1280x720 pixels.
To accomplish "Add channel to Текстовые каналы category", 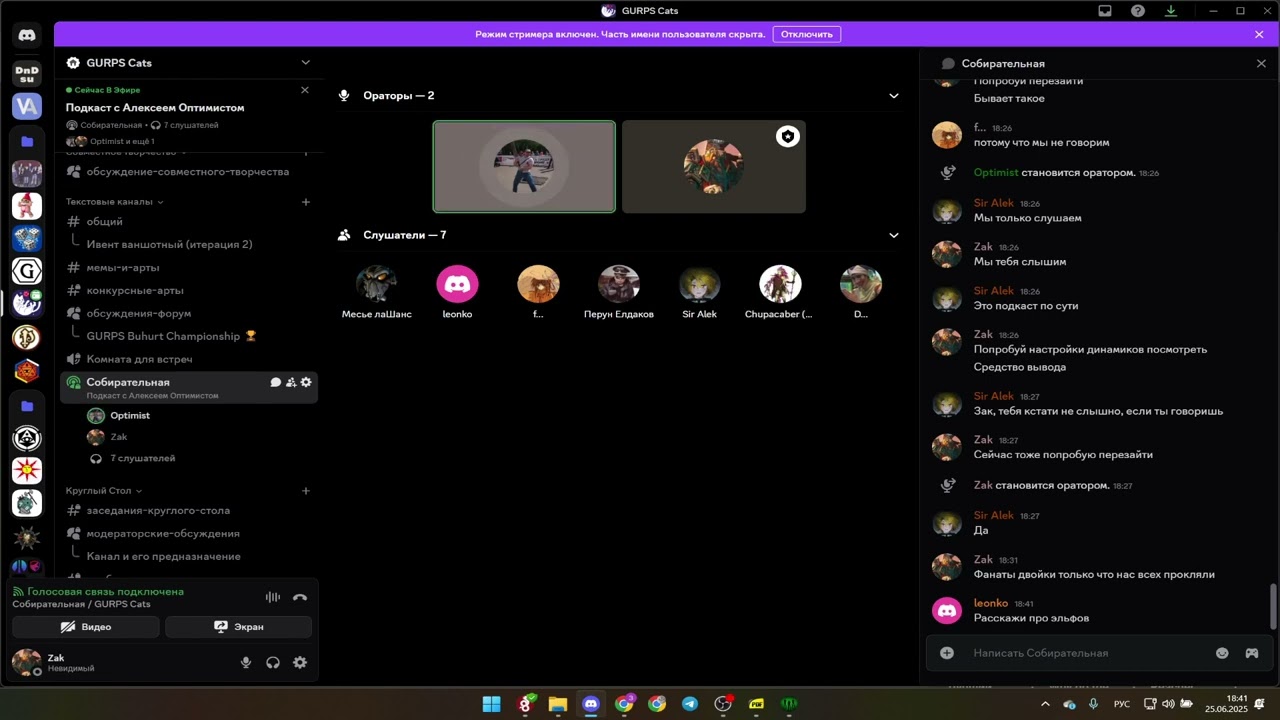I will [306, 202].
